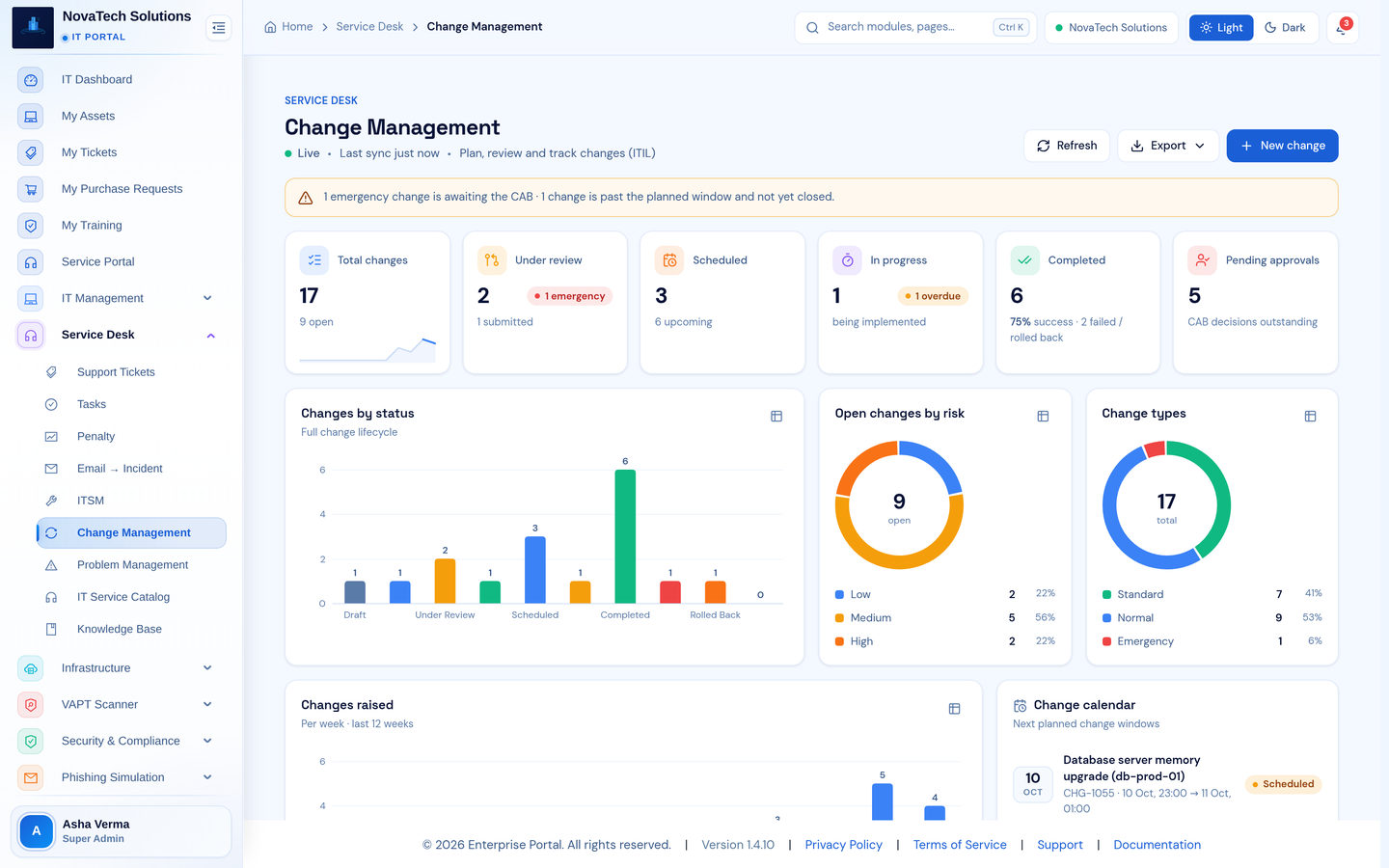The height and width of the screenshot is (868, 1389).
Task: Open Penalty in sidebar
Action: [x=131, y=437]
